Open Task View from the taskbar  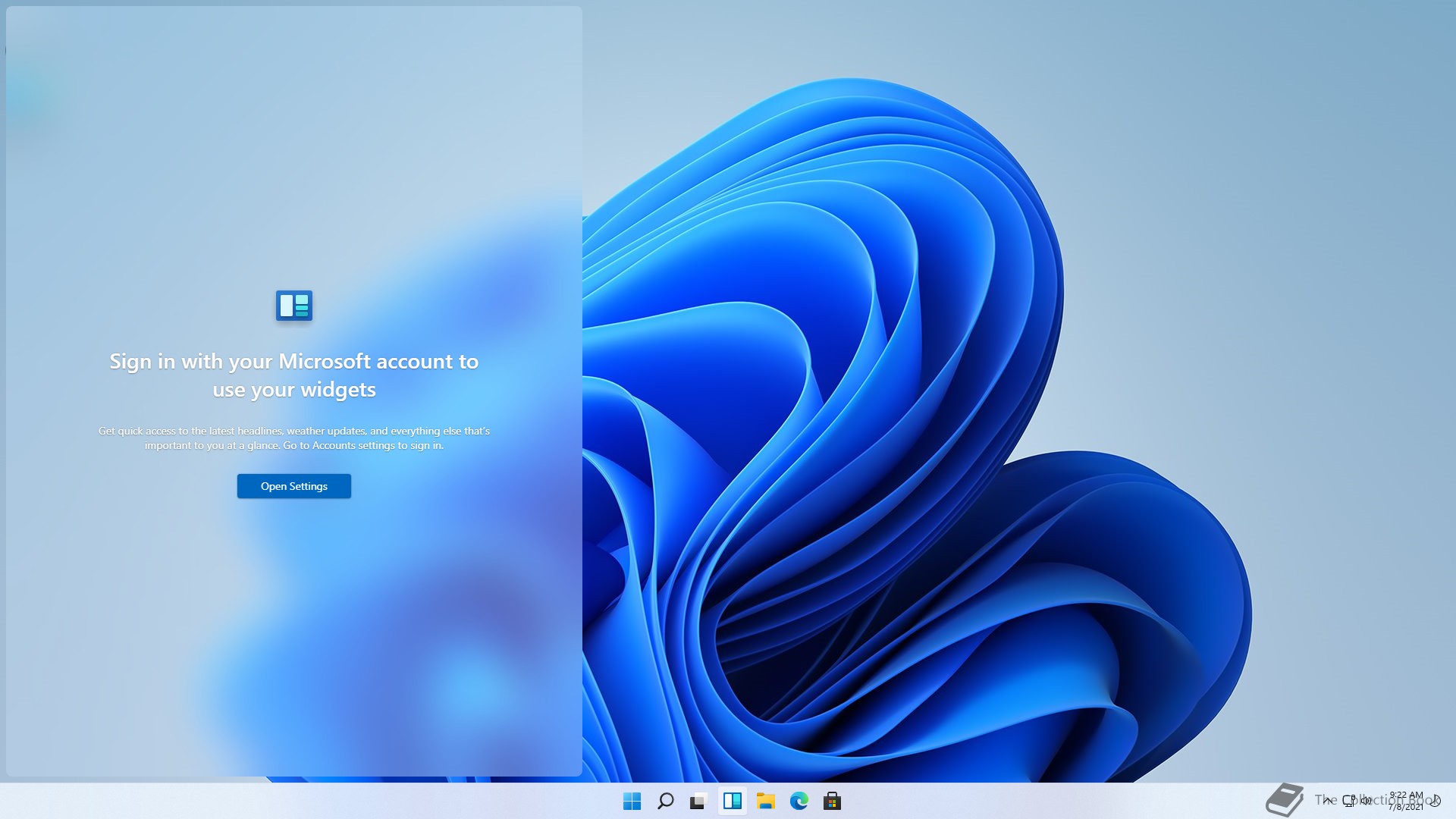698,801
